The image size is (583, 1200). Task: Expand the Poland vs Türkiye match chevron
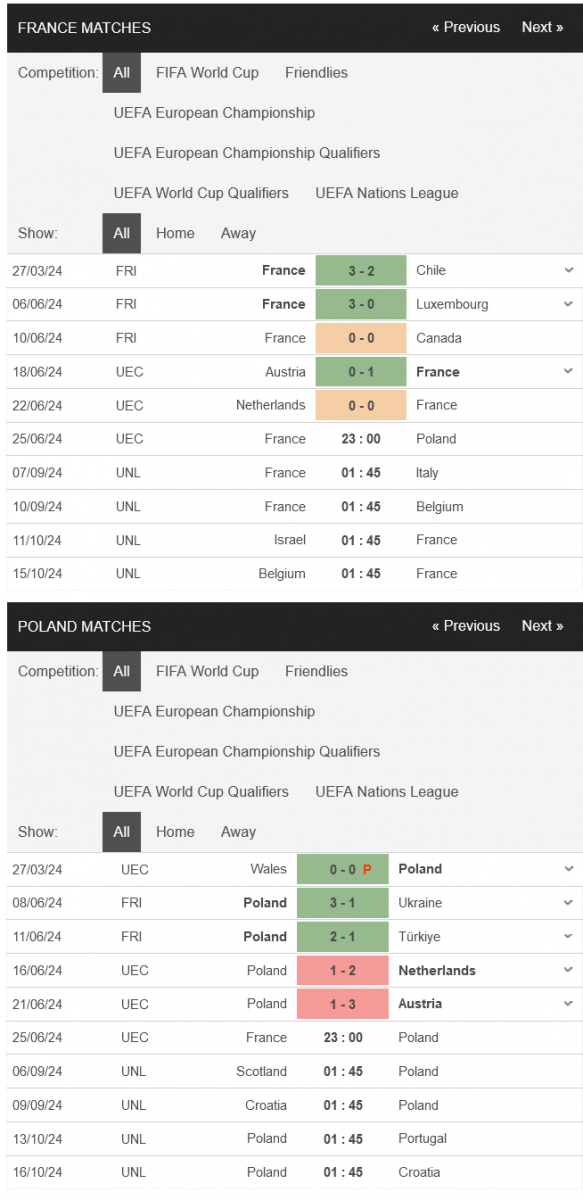click(x=569, y=937)
